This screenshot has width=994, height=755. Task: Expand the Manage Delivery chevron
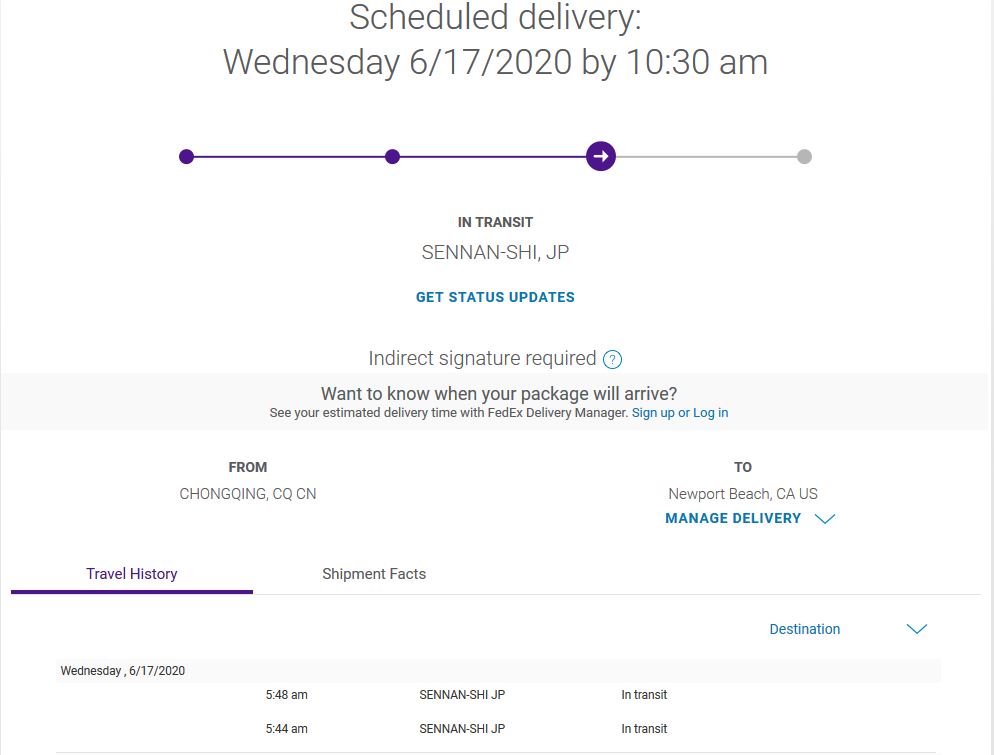pos(825,519)
